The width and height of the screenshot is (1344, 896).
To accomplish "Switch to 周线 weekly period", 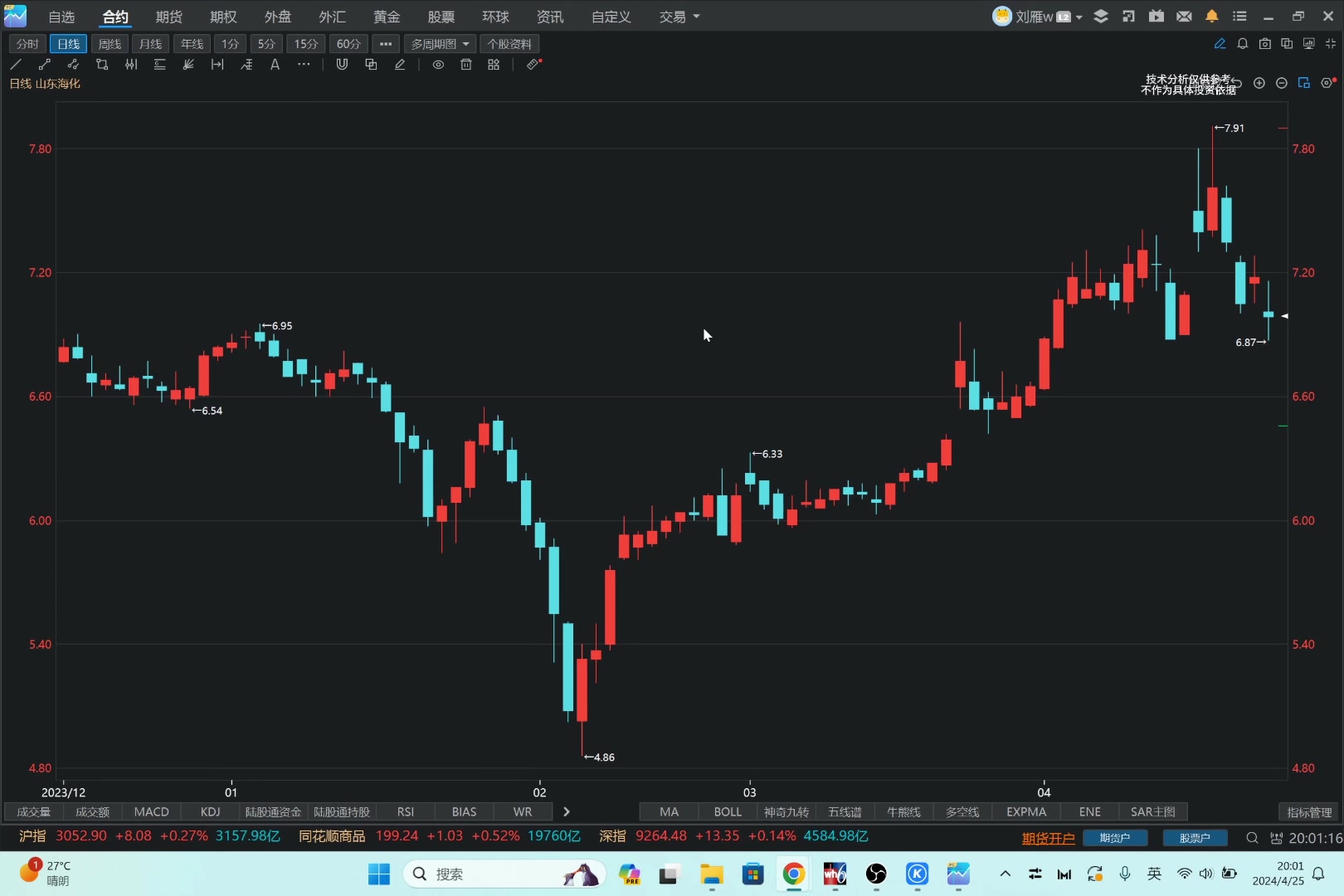I will (110, 44).
